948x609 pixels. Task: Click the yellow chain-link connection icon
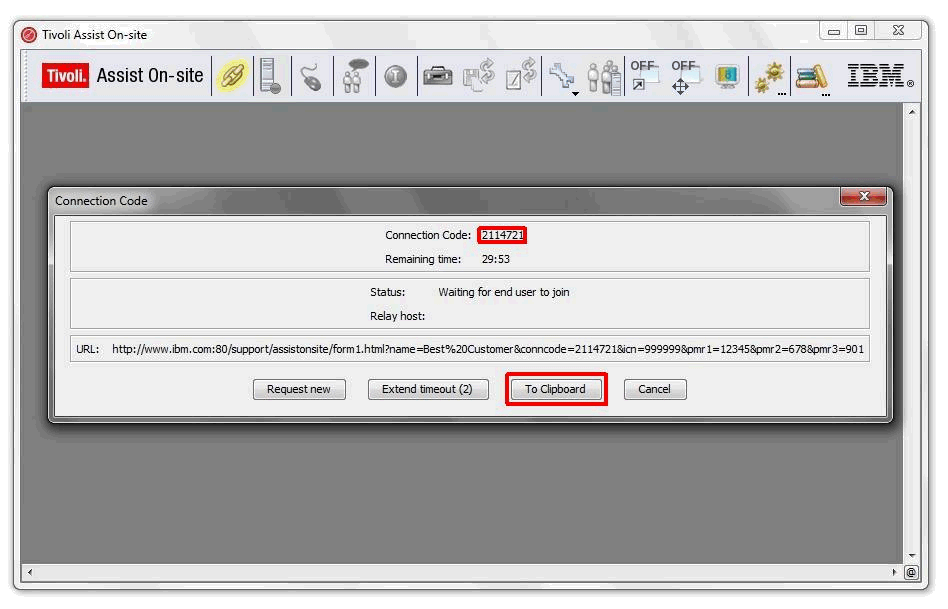click(232, 76)
